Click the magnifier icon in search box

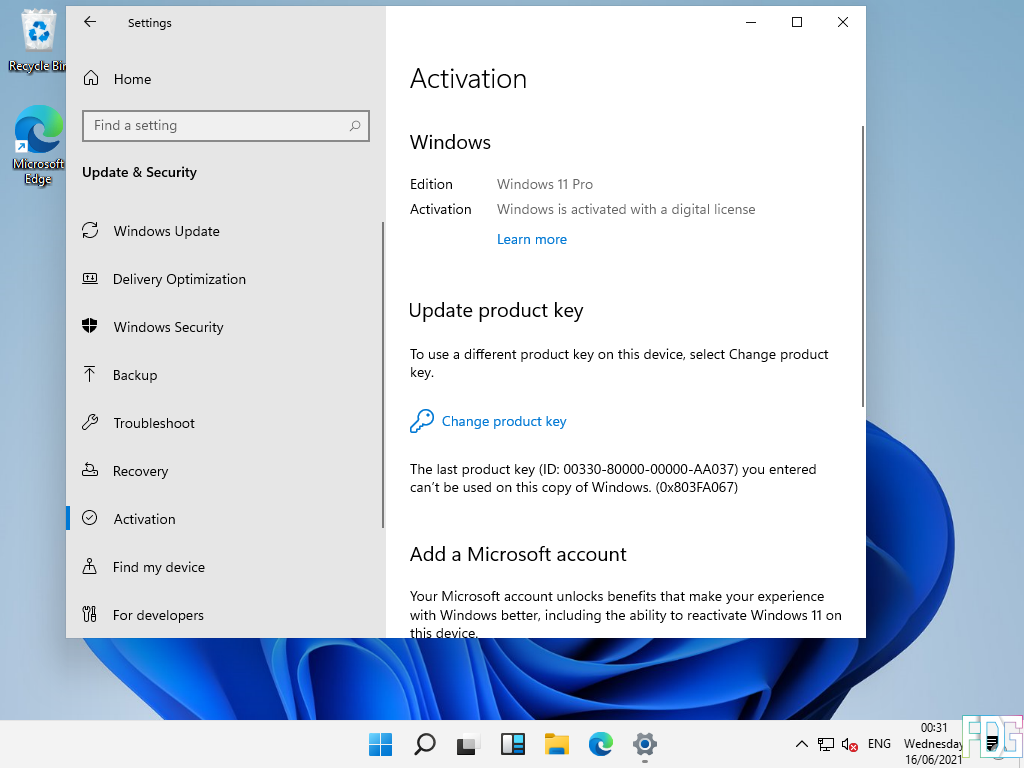click(355, 125)
